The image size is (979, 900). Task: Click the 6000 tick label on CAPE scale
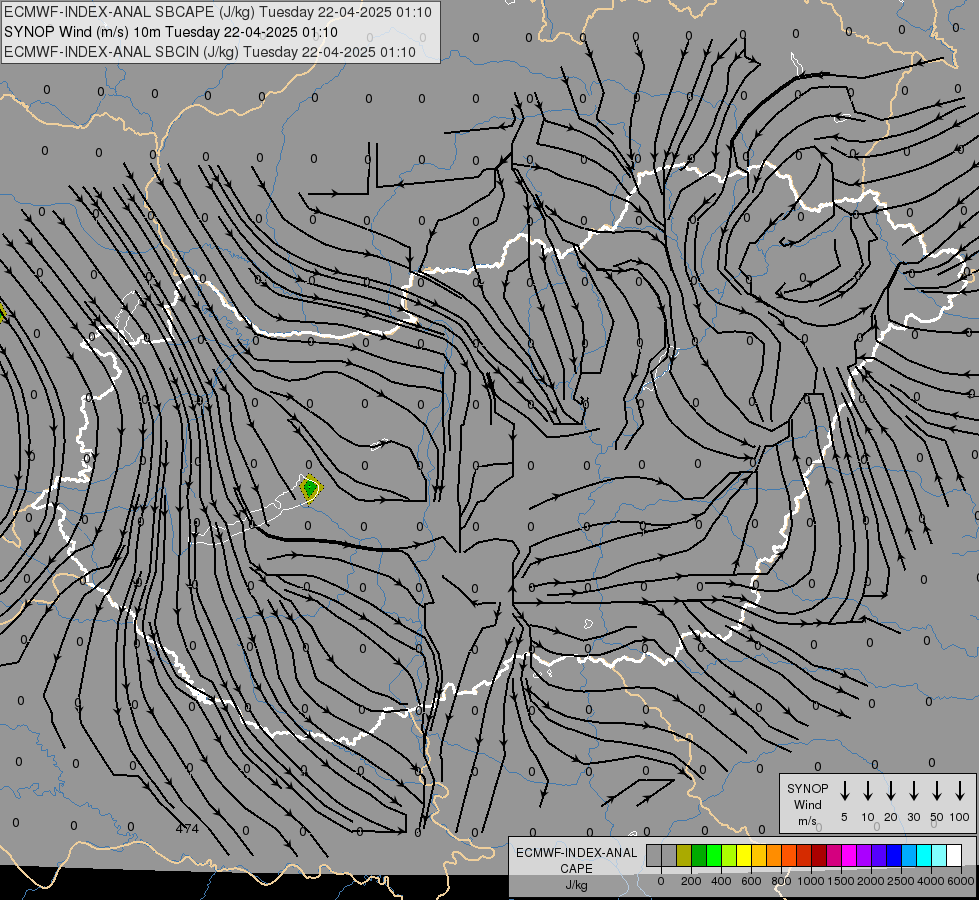pyautogui.click(x=961, y=881)
